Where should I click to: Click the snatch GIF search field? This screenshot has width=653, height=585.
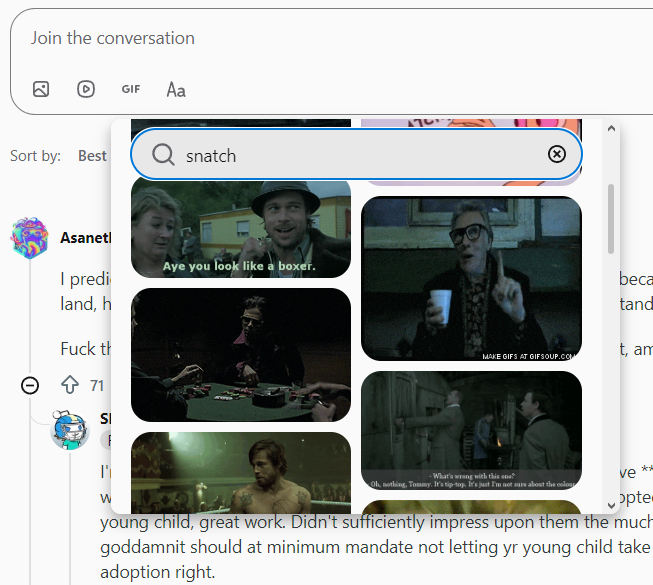coord(356,154)
